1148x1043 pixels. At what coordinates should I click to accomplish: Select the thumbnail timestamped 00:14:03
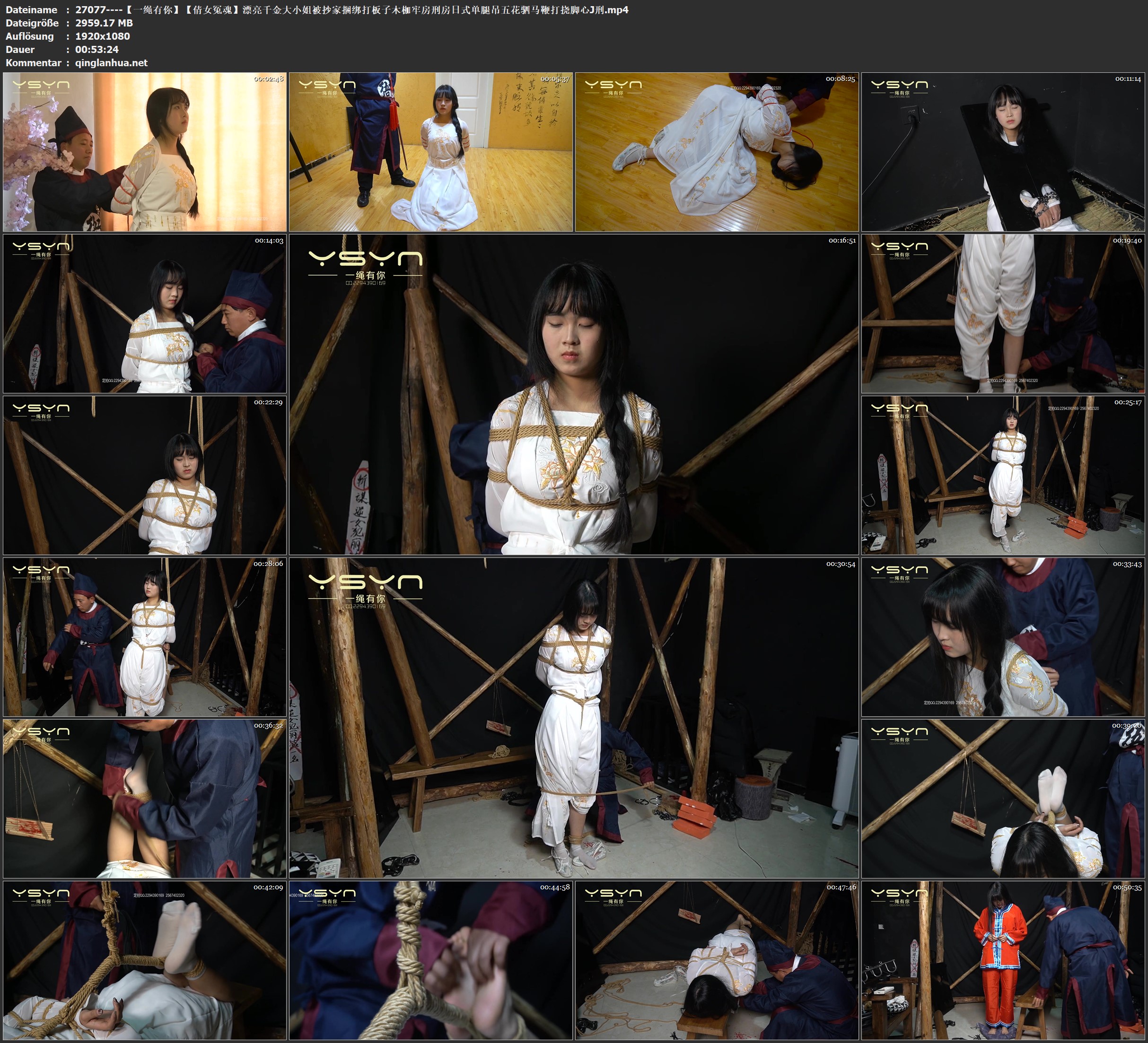(145, 313)
